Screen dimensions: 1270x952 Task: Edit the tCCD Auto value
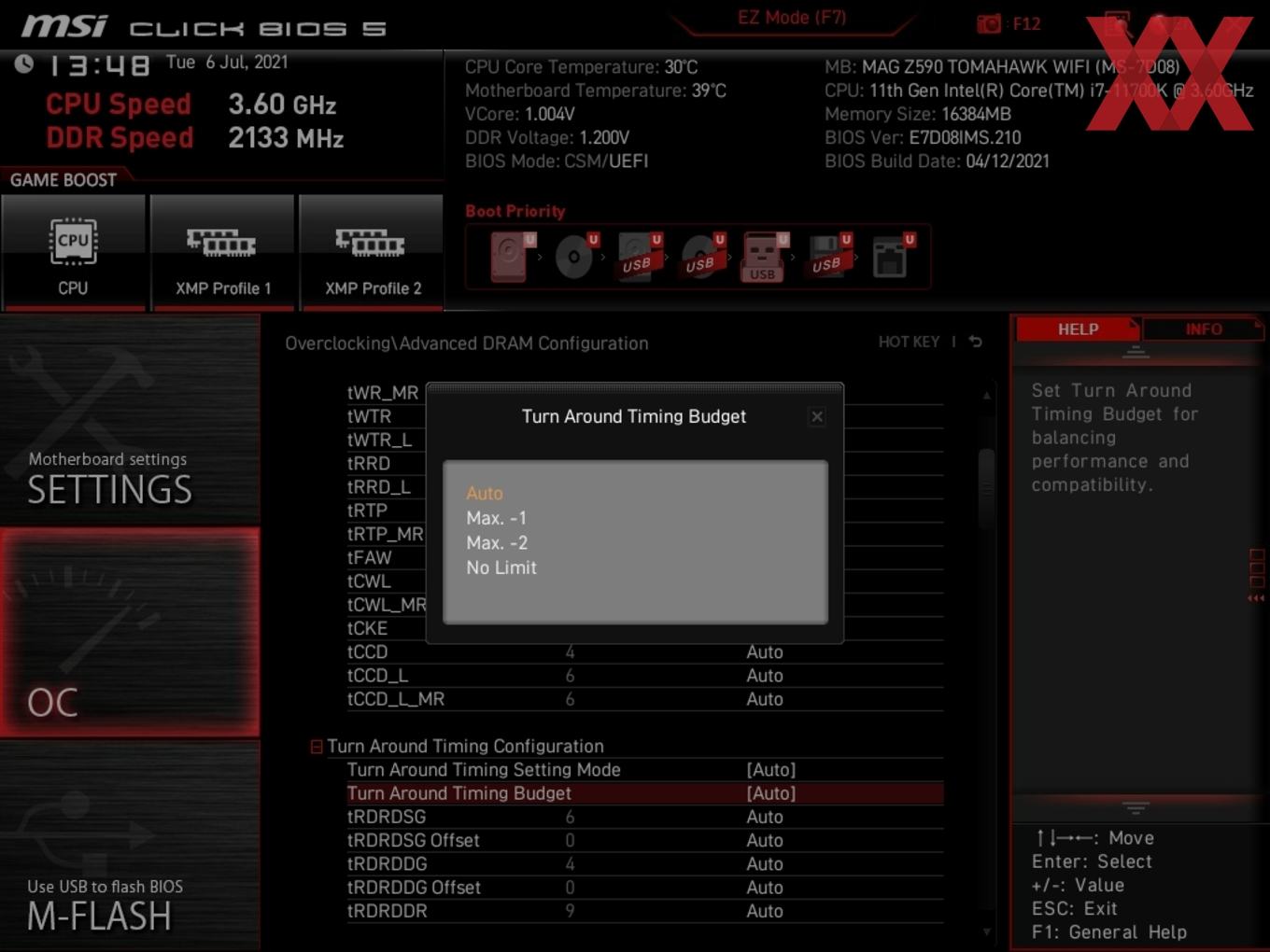coord(765,652)
